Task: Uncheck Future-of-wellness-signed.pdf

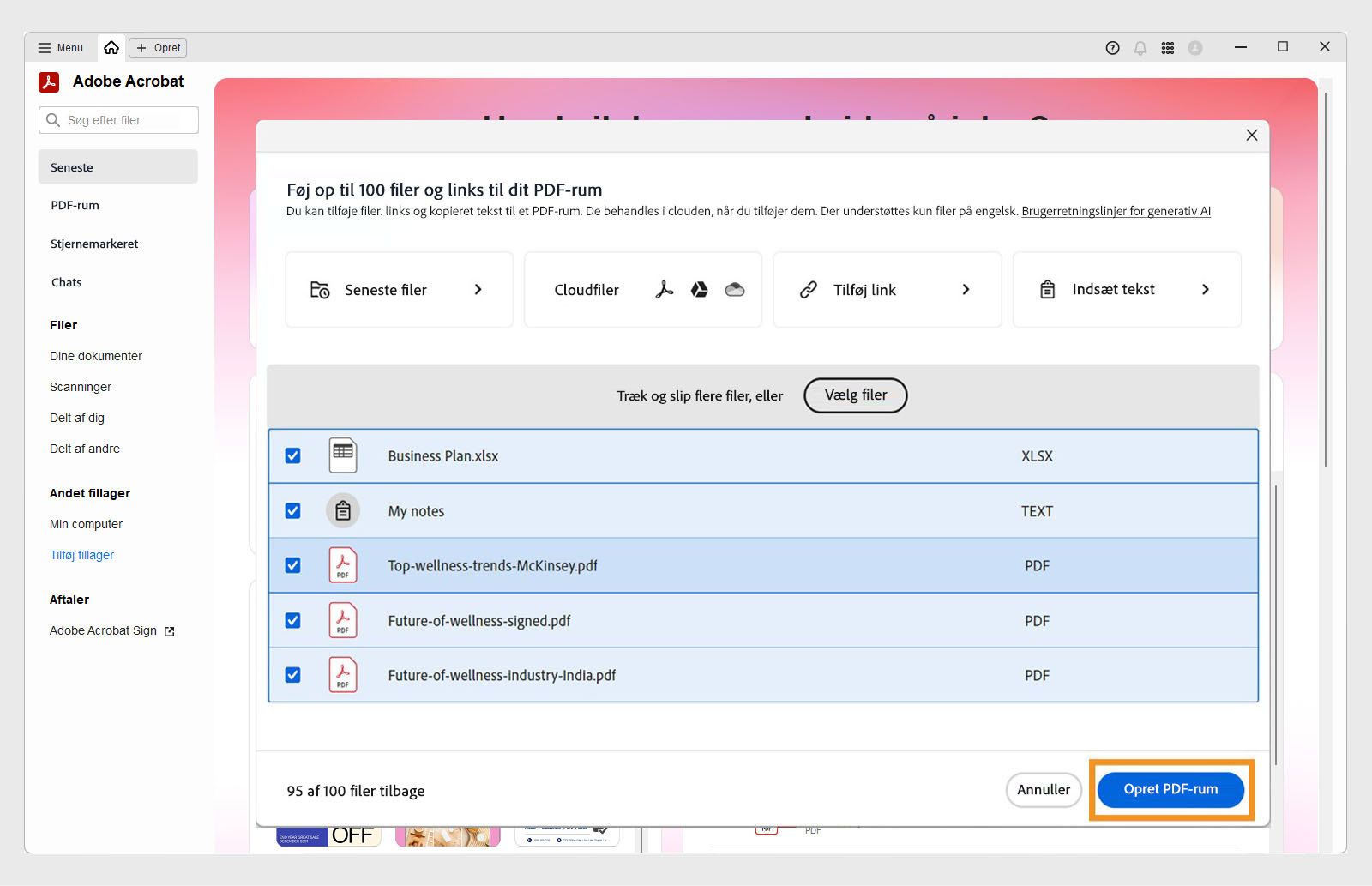Action: (292, 620)
